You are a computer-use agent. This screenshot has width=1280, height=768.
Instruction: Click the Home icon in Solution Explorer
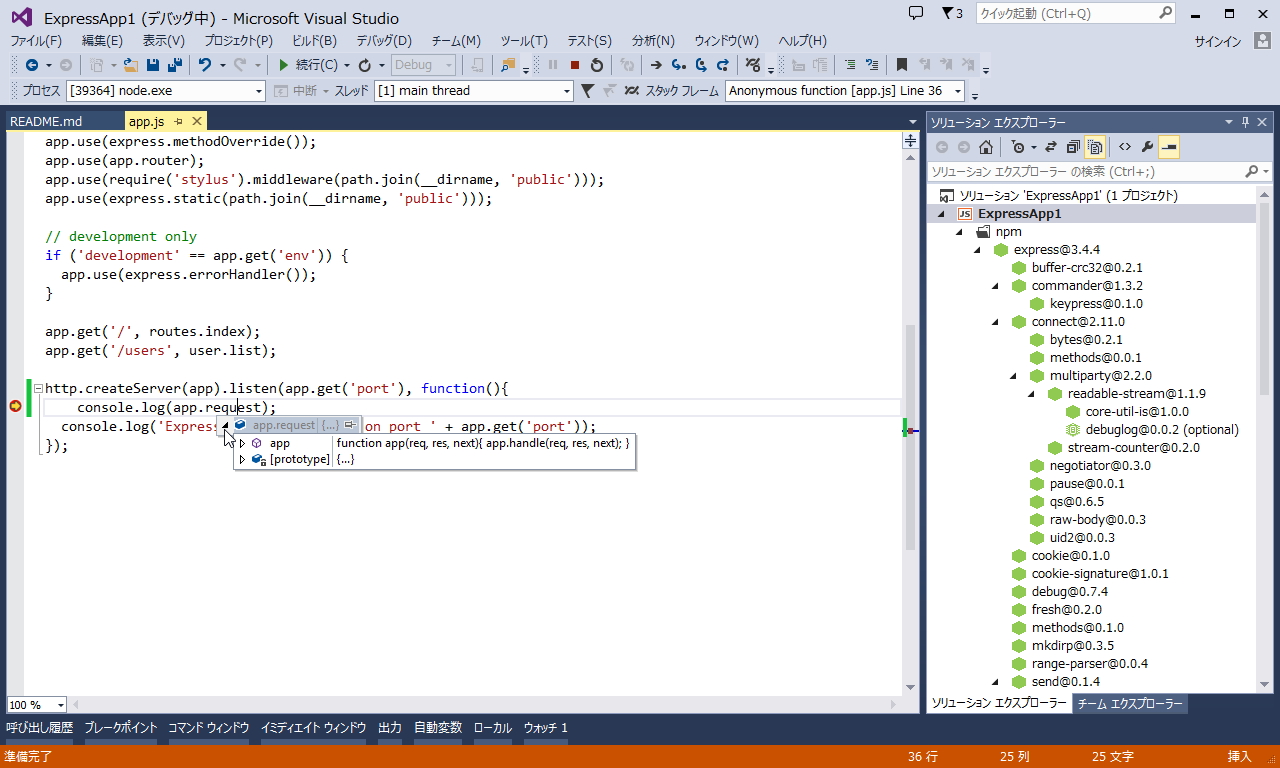(986, 147)
